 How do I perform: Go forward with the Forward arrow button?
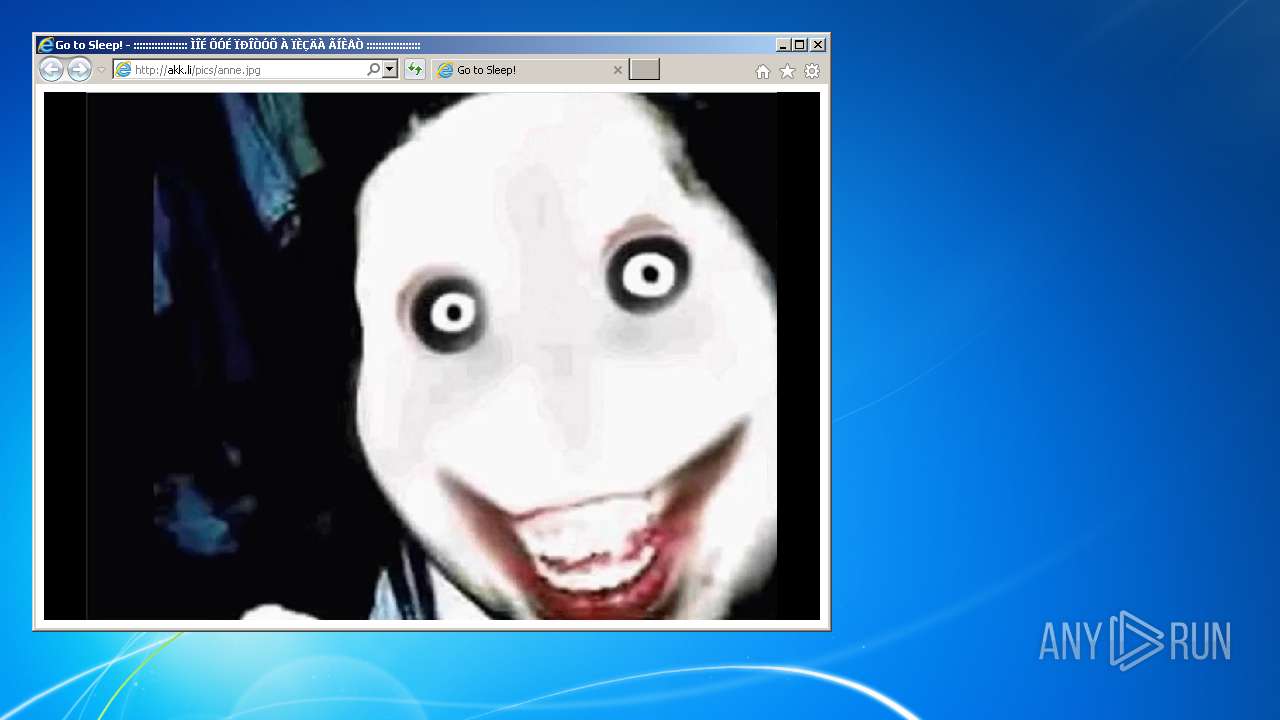click(x=79, y=70)
